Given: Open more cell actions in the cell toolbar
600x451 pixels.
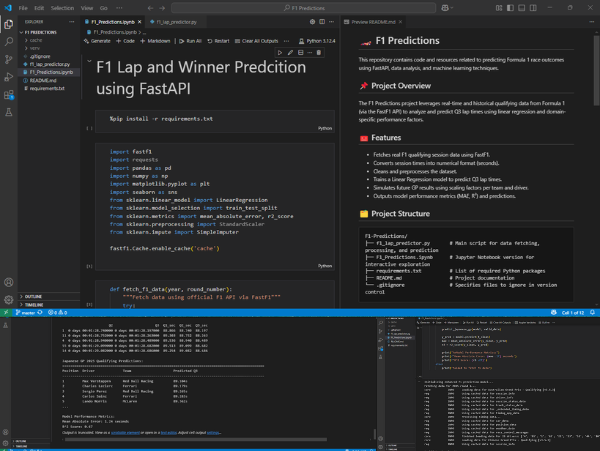Looking at the screenshot, I should point(310,52).
